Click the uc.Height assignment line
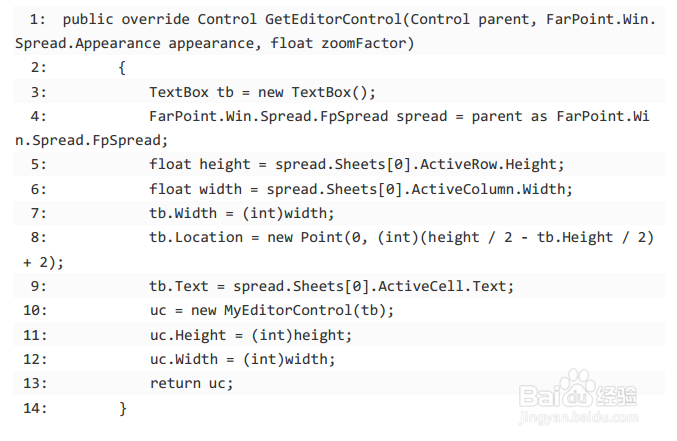This screenshot has height=441, width=677. (251, 334)
